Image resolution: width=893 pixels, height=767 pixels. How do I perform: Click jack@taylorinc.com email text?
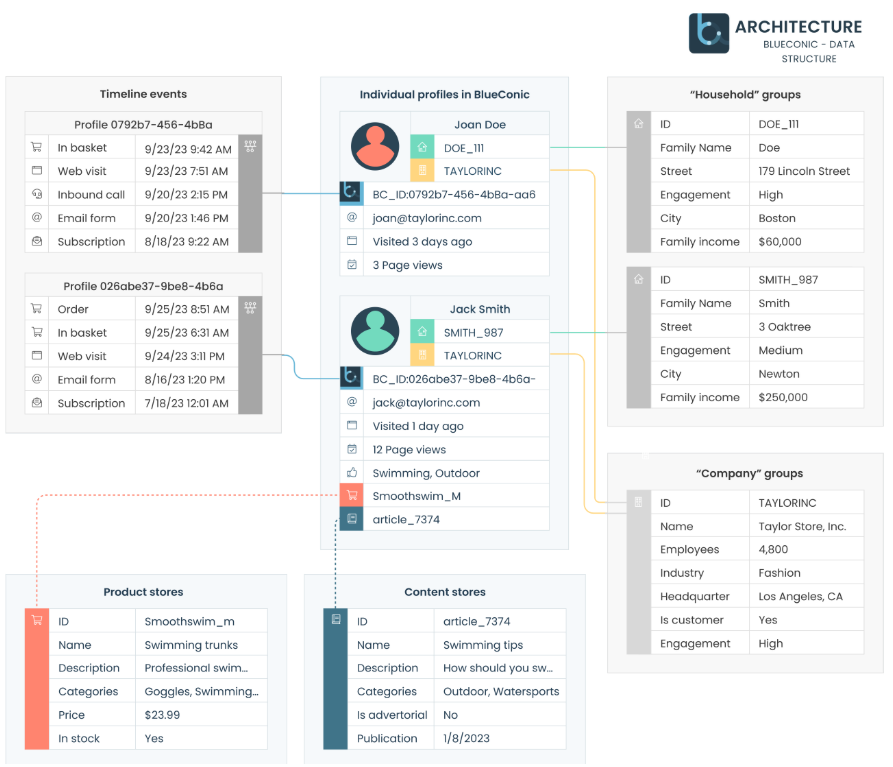coord(426,403)
